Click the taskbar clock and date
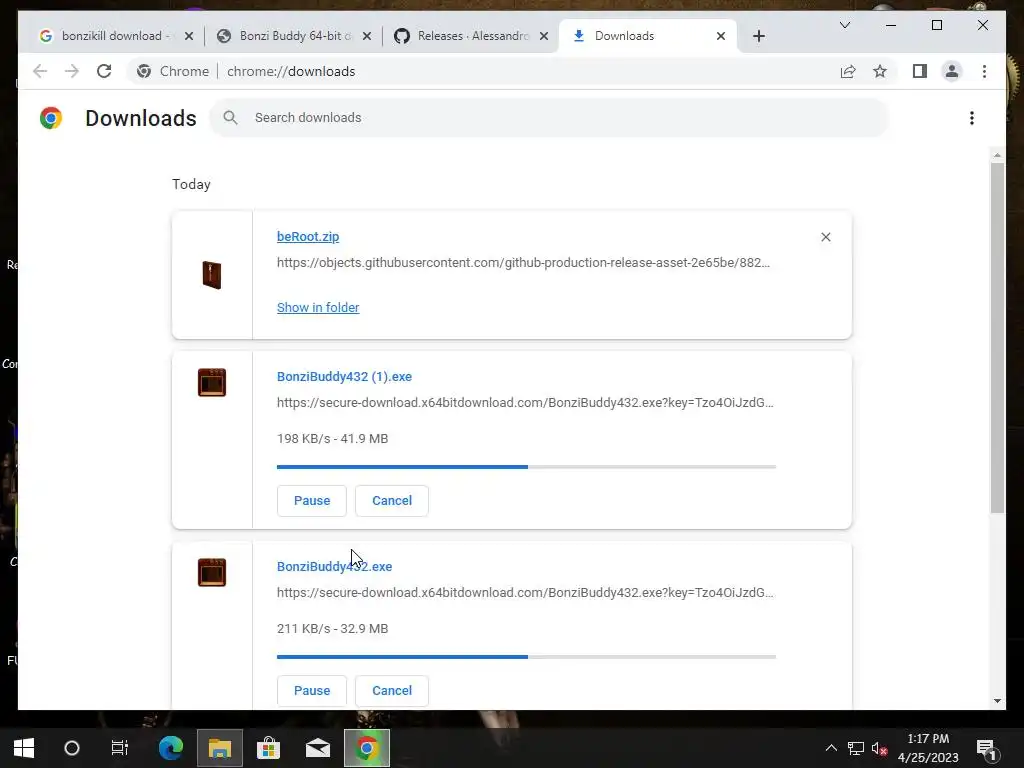This screenshot has height=768, width=1024. point(928,748)
